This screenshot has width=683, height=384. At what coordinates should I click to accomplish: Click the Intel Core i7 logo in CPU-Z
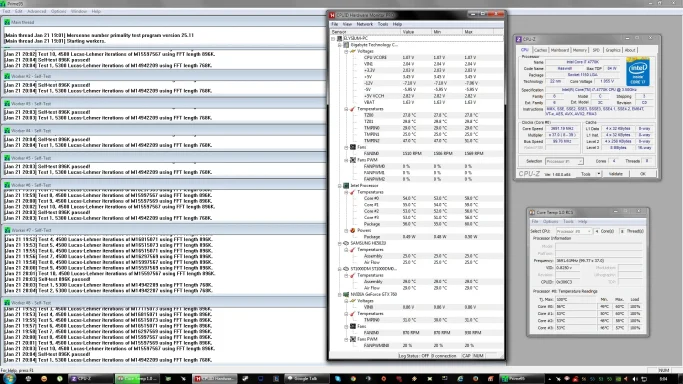tap(638, 72)
